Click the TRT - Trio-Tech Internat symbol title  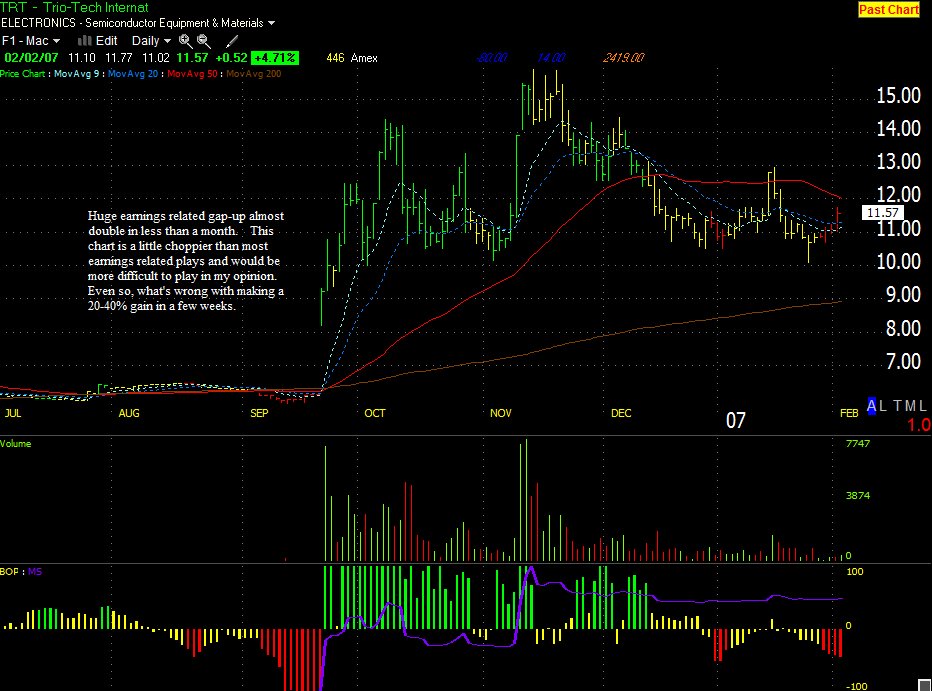74,8
